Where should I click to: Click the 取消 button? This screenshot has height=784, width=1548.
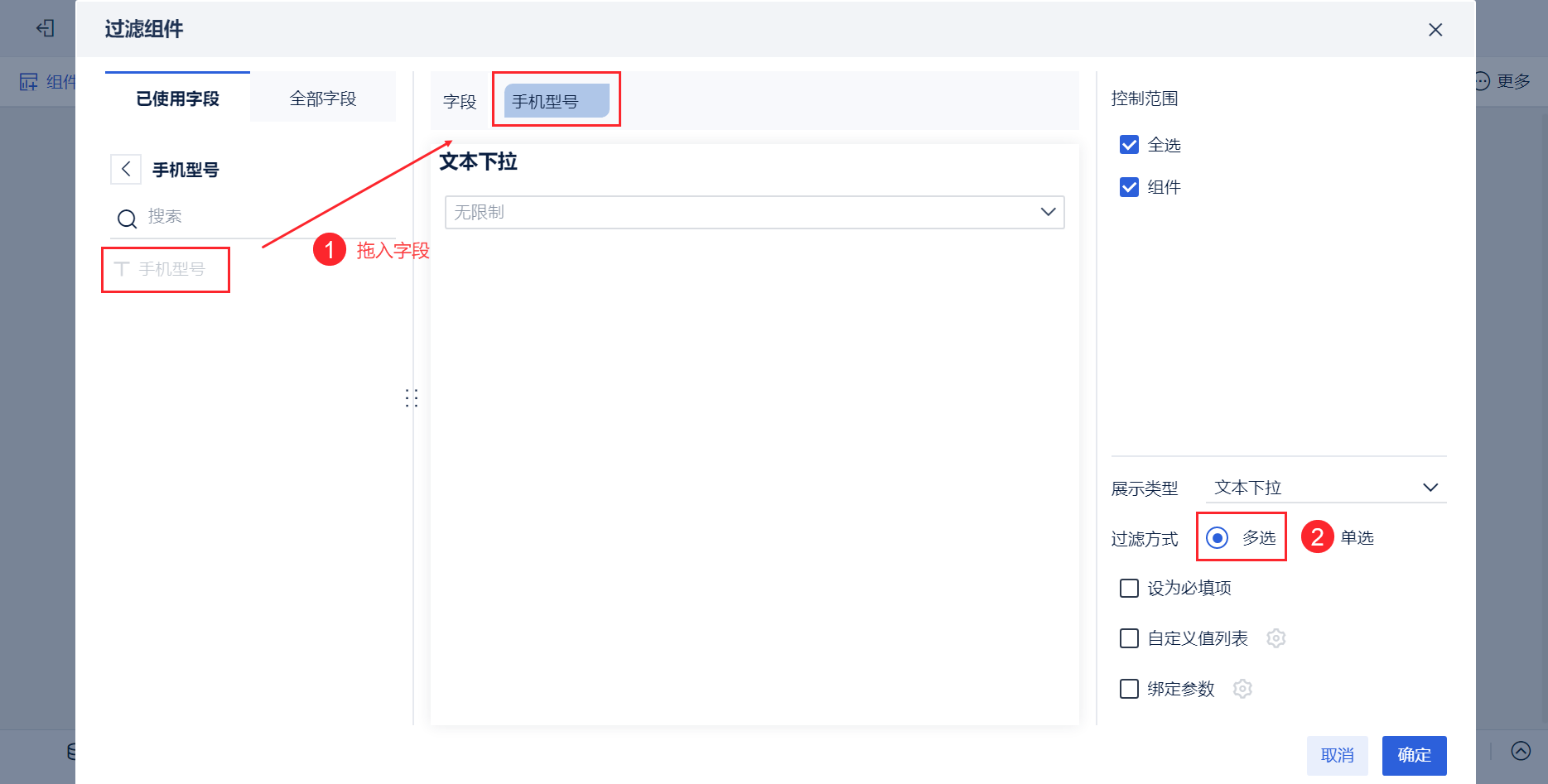1337,755
